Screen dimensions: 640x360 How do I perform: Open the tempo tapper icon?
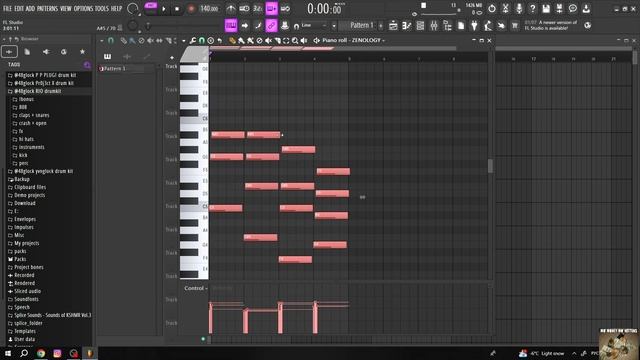(x=488, y=26)
